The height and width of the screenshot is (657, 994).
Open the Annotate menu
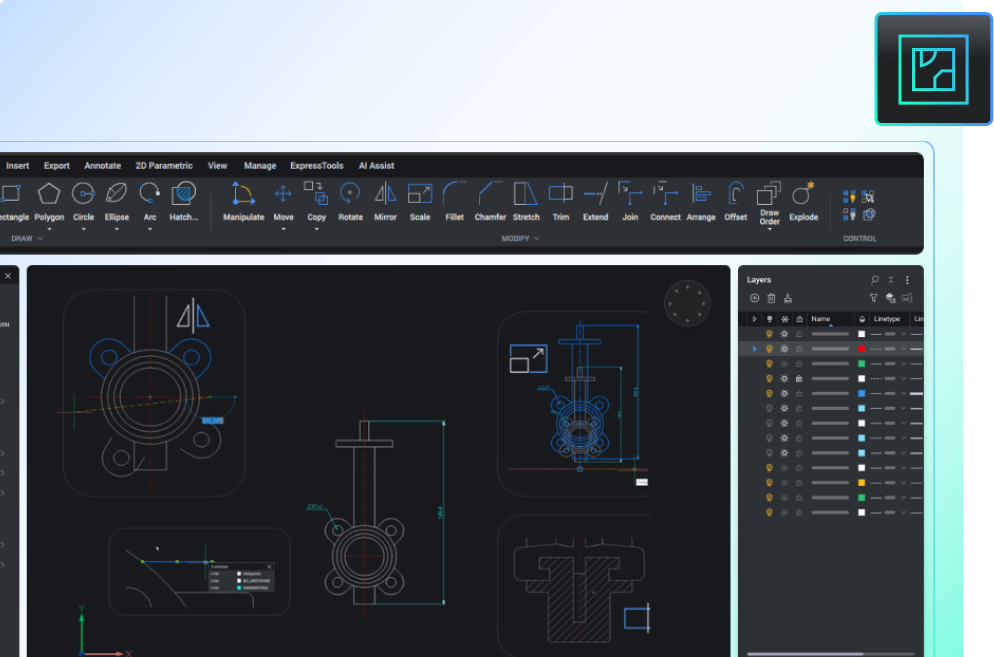pyautogui.click(x=102, y=165)
